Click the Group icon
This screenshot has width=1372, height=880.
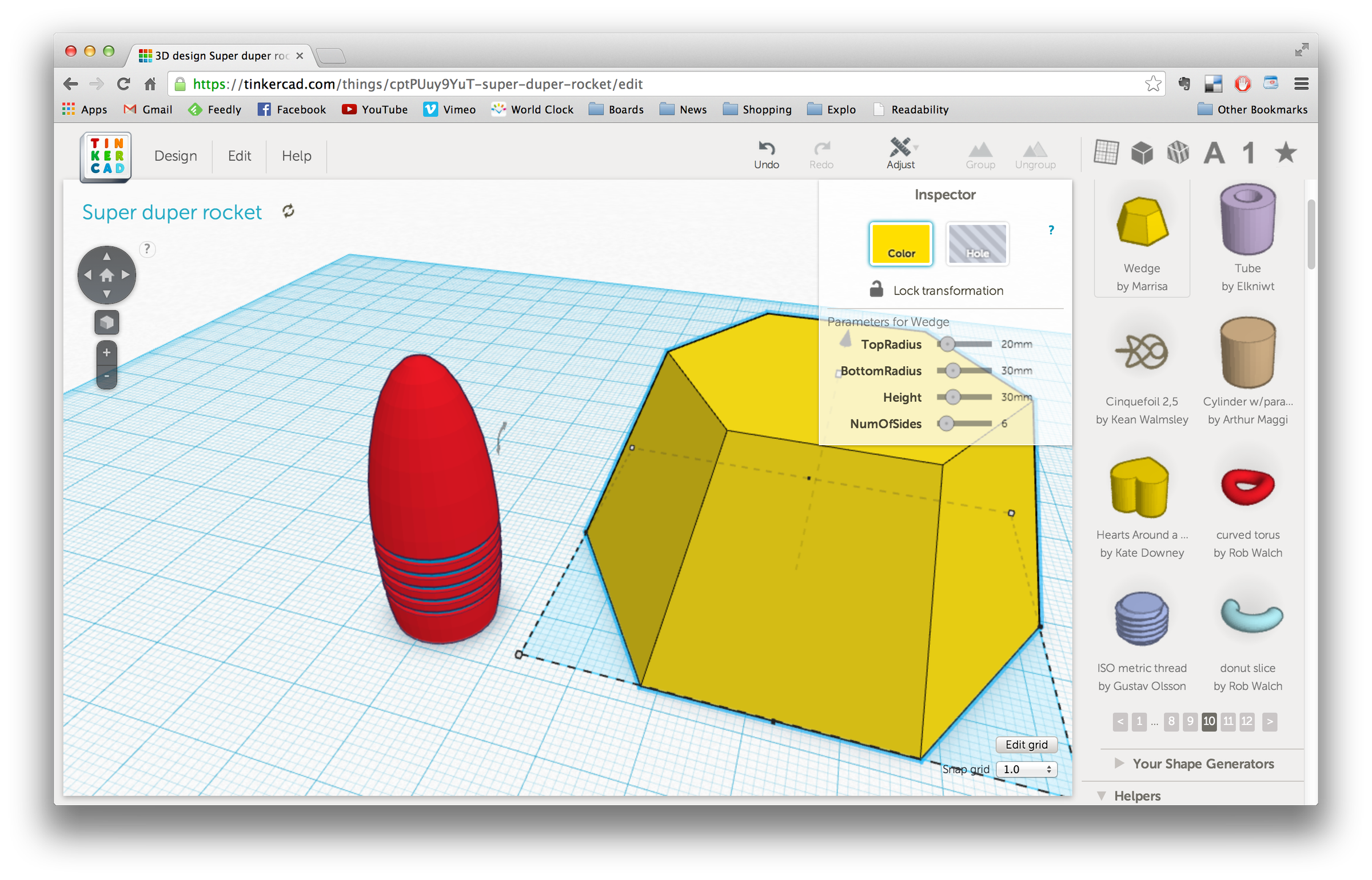click(980, 153)
